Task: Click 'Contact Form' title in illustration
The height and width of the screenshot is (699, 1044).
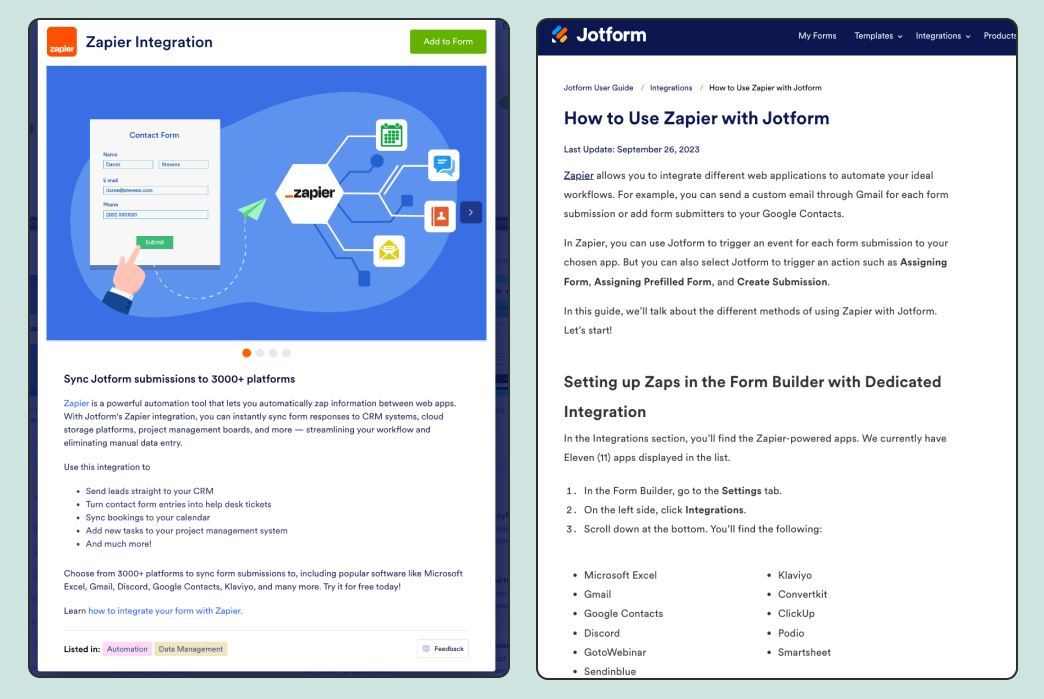Action: tap(154, 135)
